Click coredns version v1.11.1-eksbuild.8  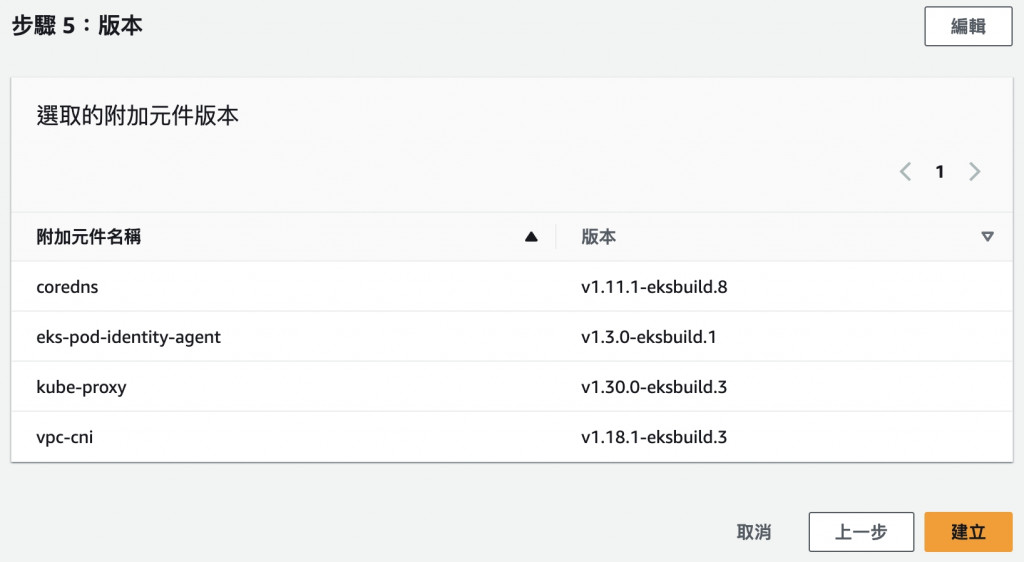(654, 287)
